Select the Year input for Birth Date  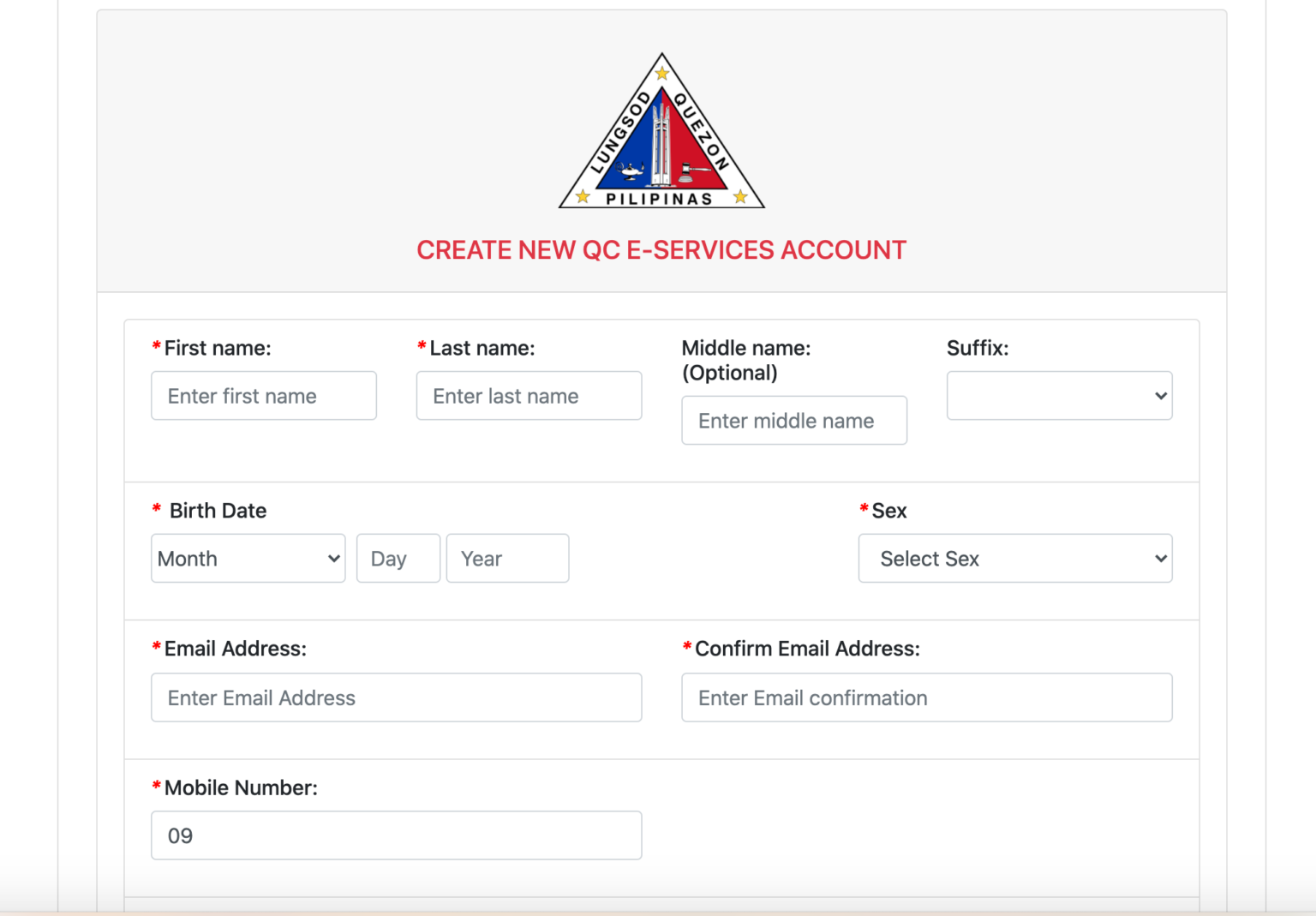[507, 558]
